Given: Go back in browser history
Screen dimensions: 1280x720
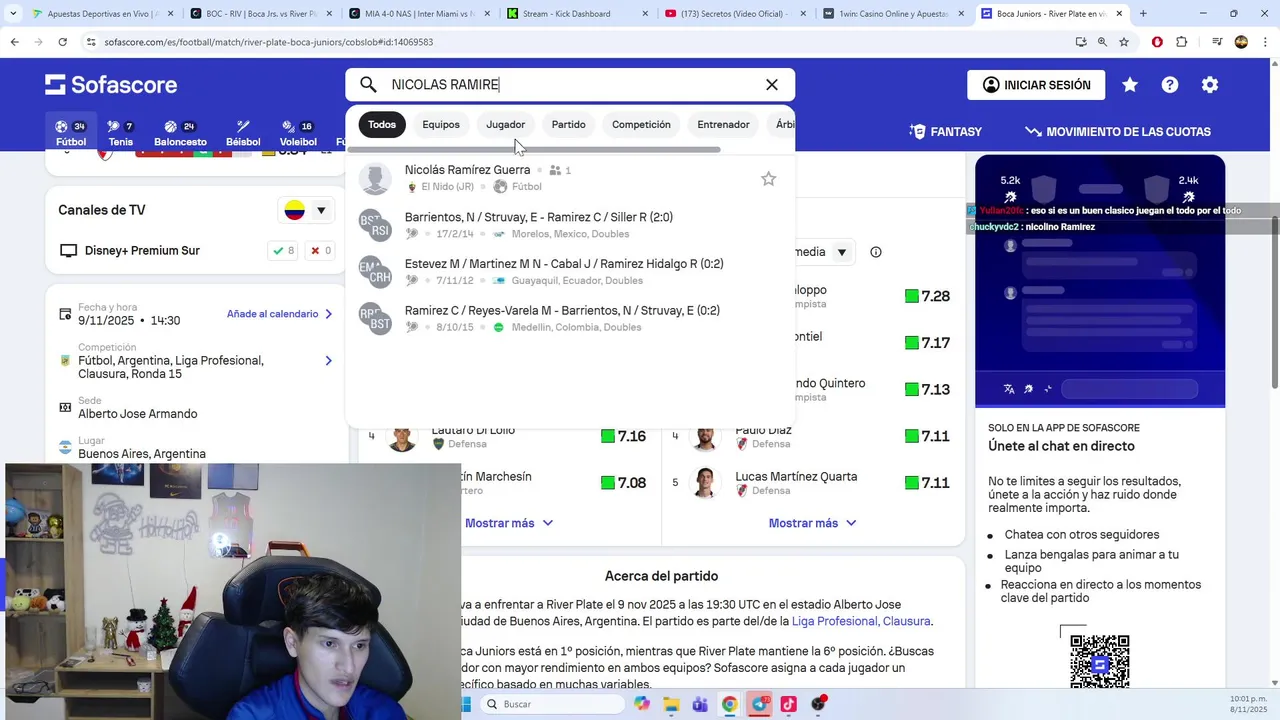Looking at the screenshot, I should [14, 42].
